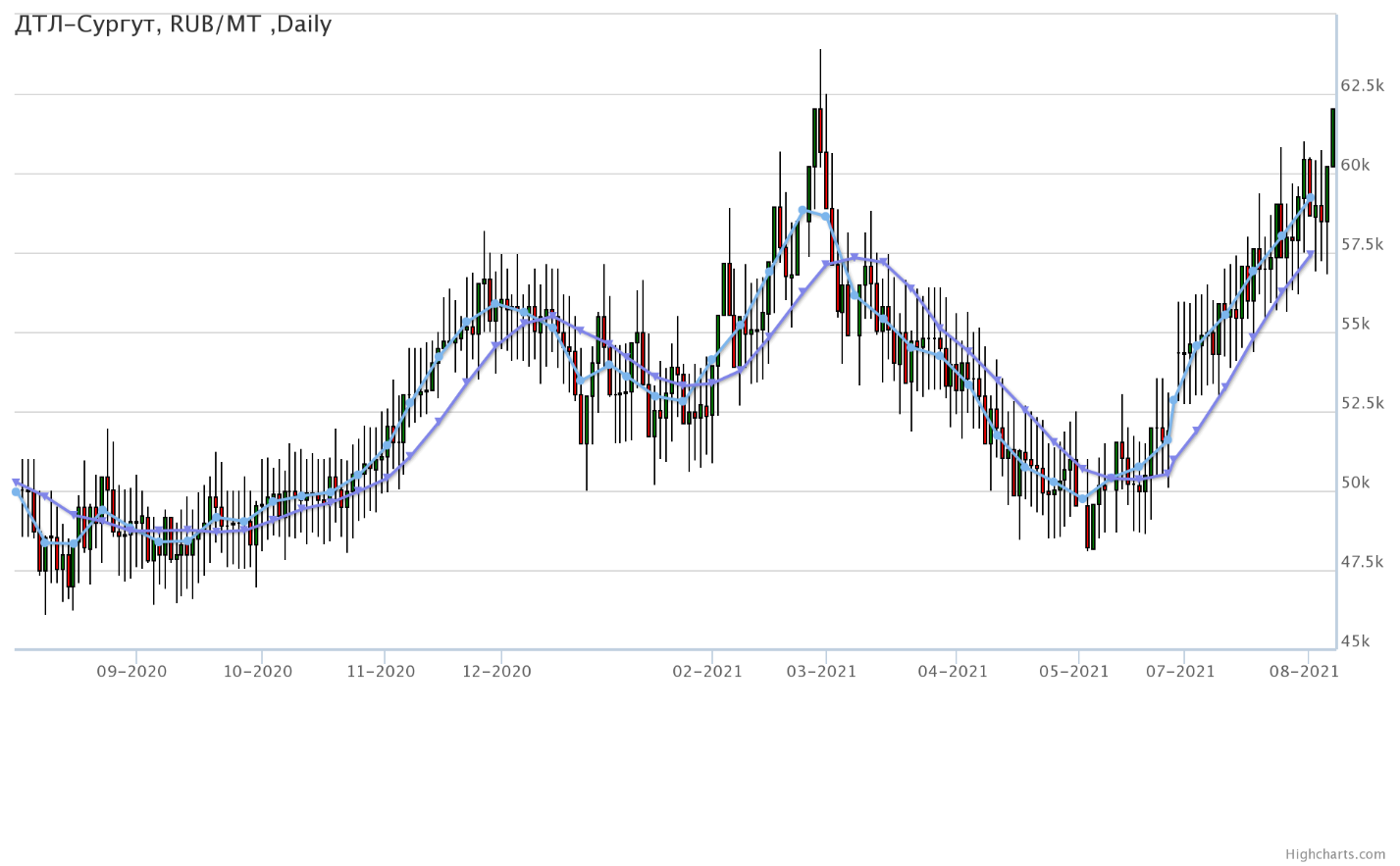Select the 07-2021 x-axis date label
The height and width of the screenshot is (866, 1400).
[1180, 672]
